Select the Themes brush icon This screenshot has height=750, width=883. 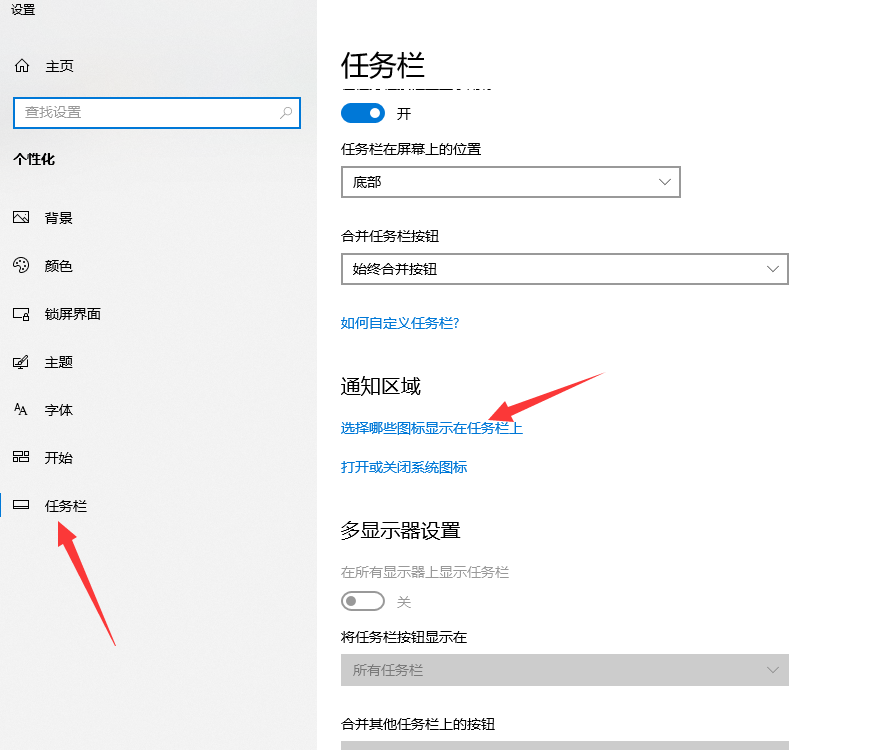[21, 362]
